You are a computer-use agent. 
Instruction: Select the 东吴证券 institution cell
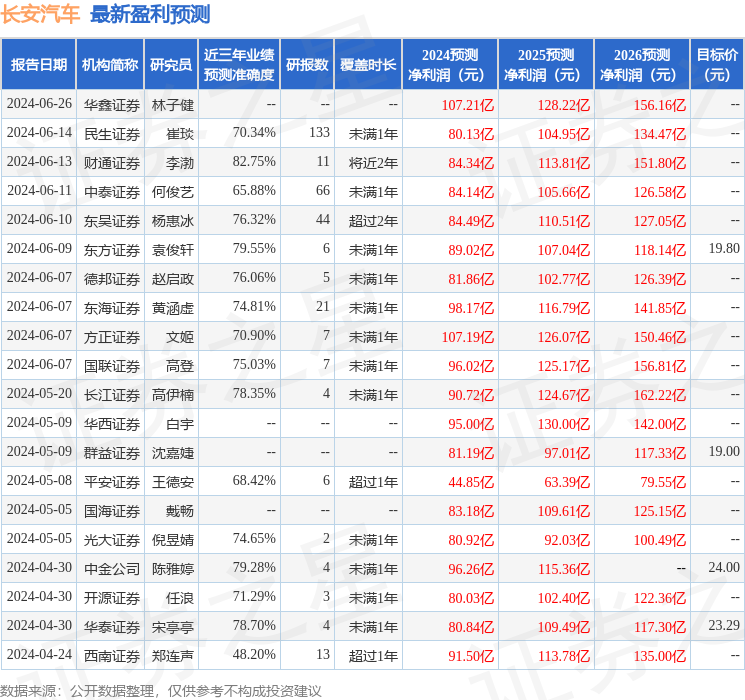pyautogui.click(x=112, y=221)
